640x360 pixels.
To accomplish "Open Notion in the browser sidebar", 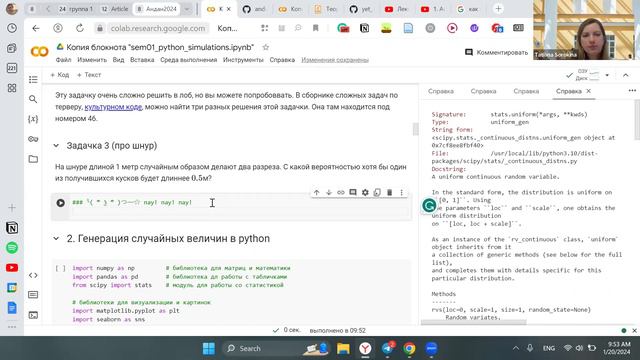I will (x=12, y=228).
